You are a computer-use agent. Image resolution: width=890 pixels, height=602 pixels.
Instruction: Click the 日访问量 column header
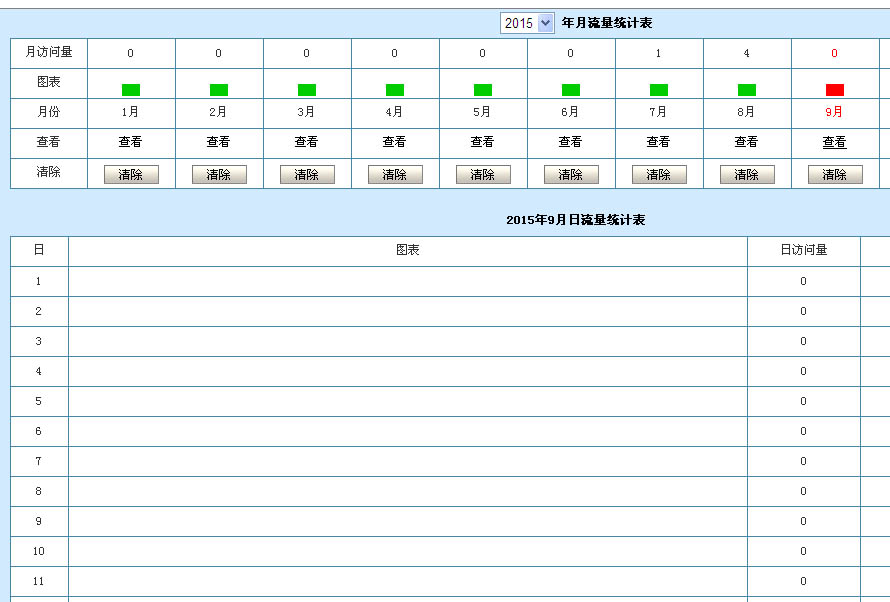(x=803, y=250)
